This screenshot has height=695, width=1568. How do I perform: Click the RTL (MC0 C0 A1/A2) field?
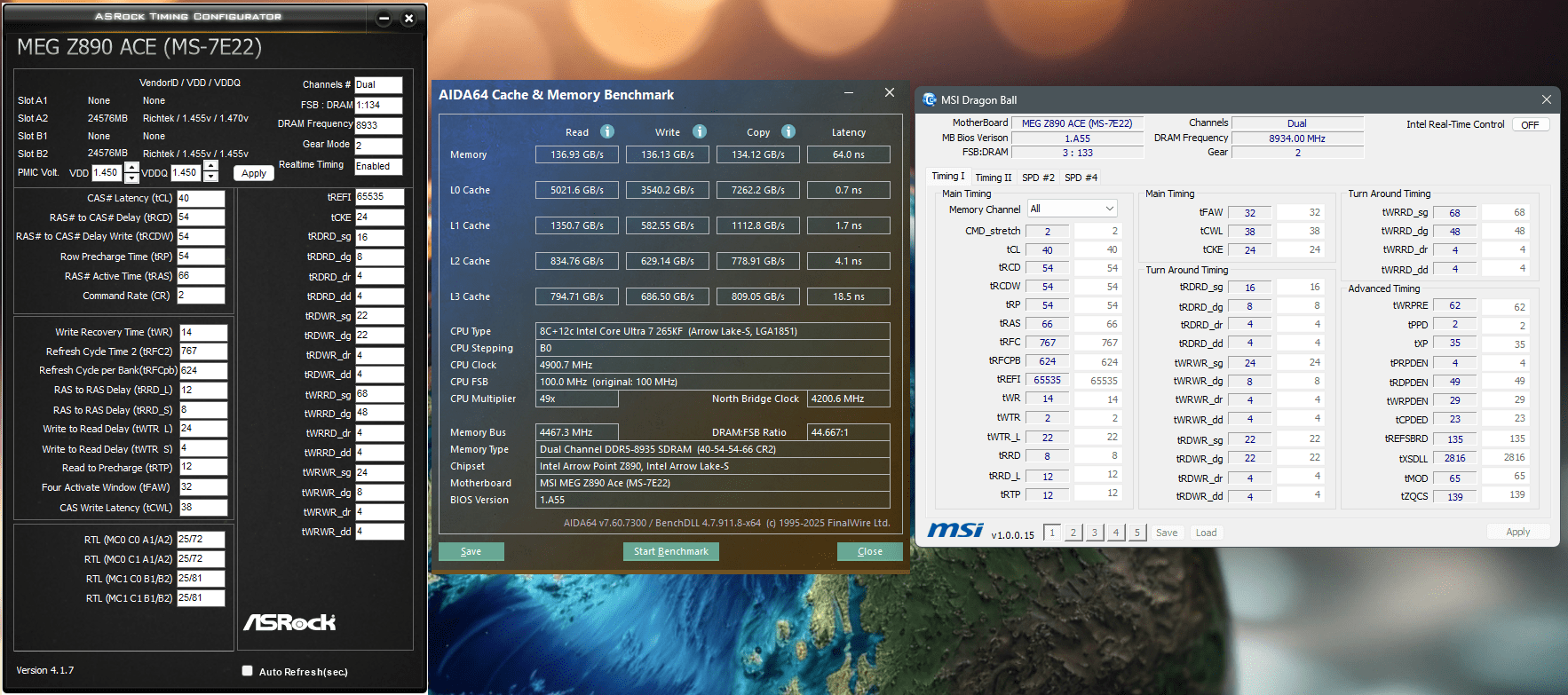[201, 539]
